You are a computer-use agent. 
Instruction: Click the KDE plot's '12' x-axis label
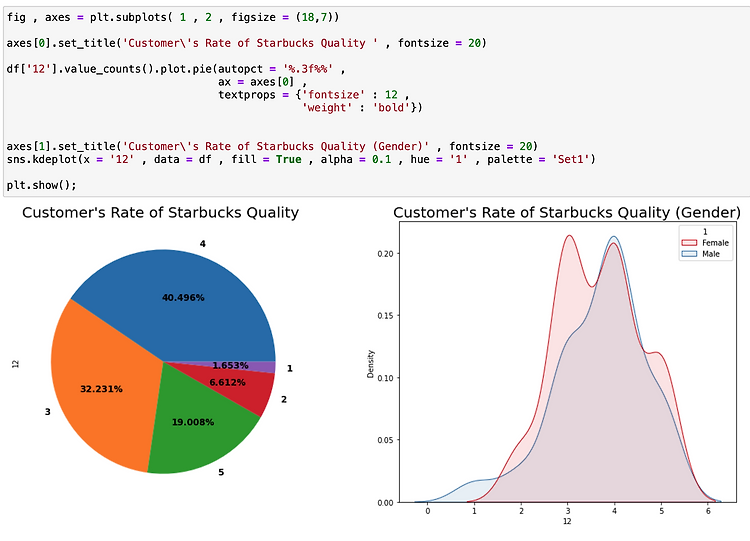pyautogui.click(x=567, y=521)
